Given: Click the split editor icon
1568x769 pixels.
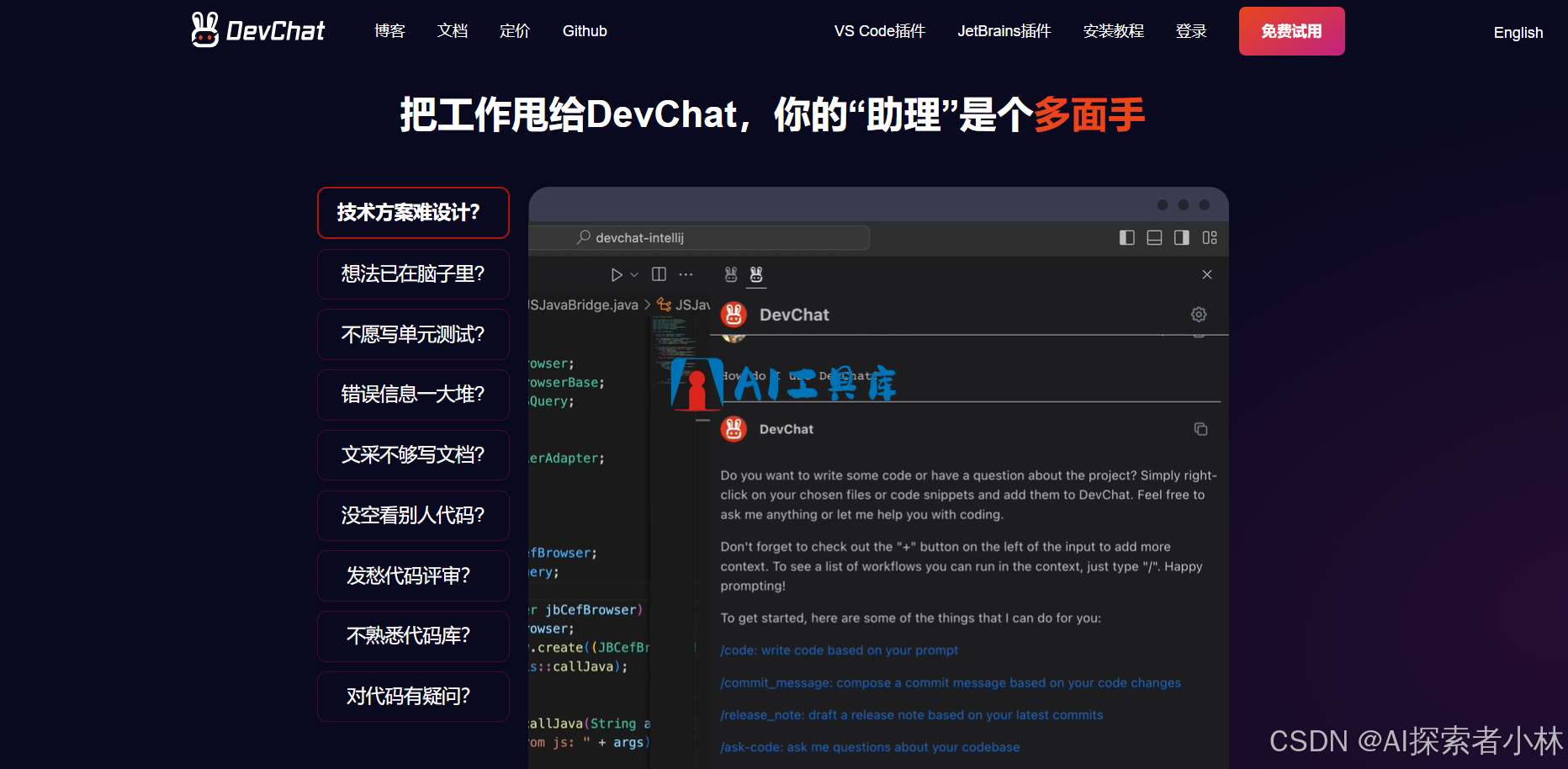Looking at the screenshot, I should [x=659, y=274].
